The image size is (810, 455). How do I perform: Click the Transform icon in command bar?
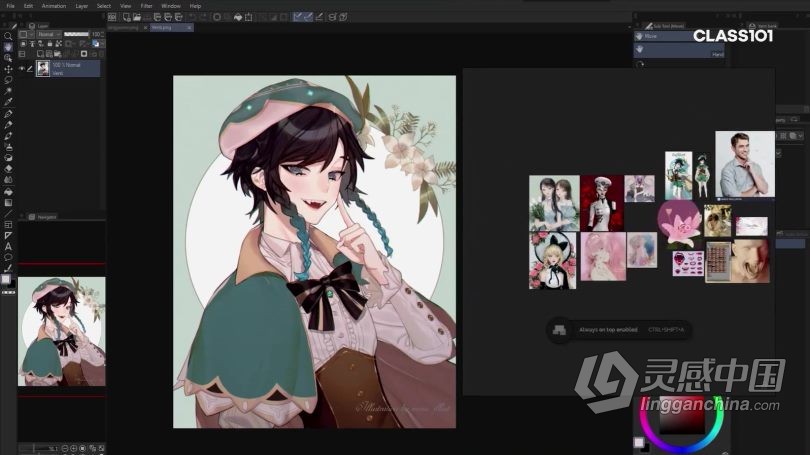pyautogui.click(x=248, y=17)
